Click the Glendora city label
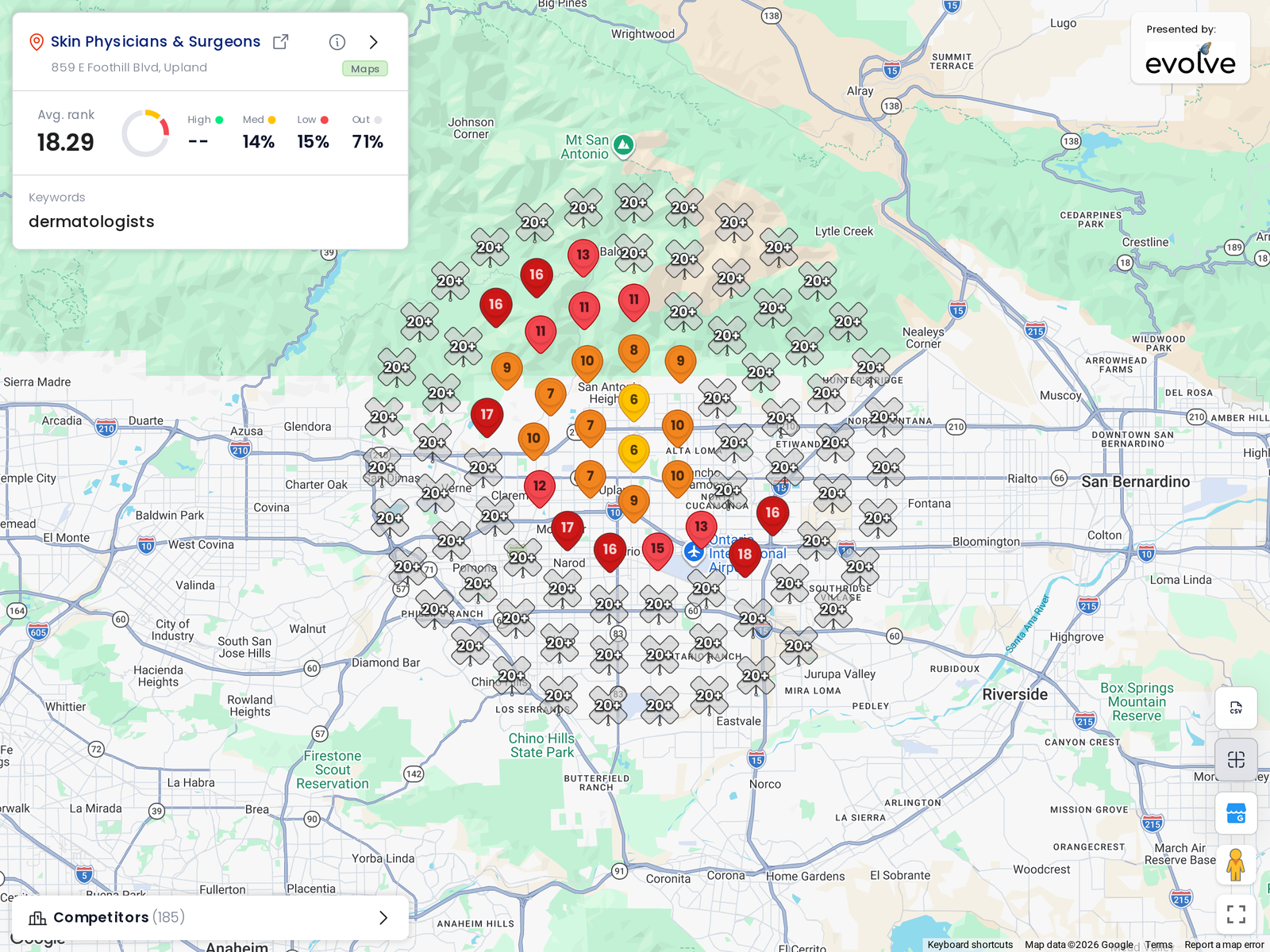 click(307, 427)
